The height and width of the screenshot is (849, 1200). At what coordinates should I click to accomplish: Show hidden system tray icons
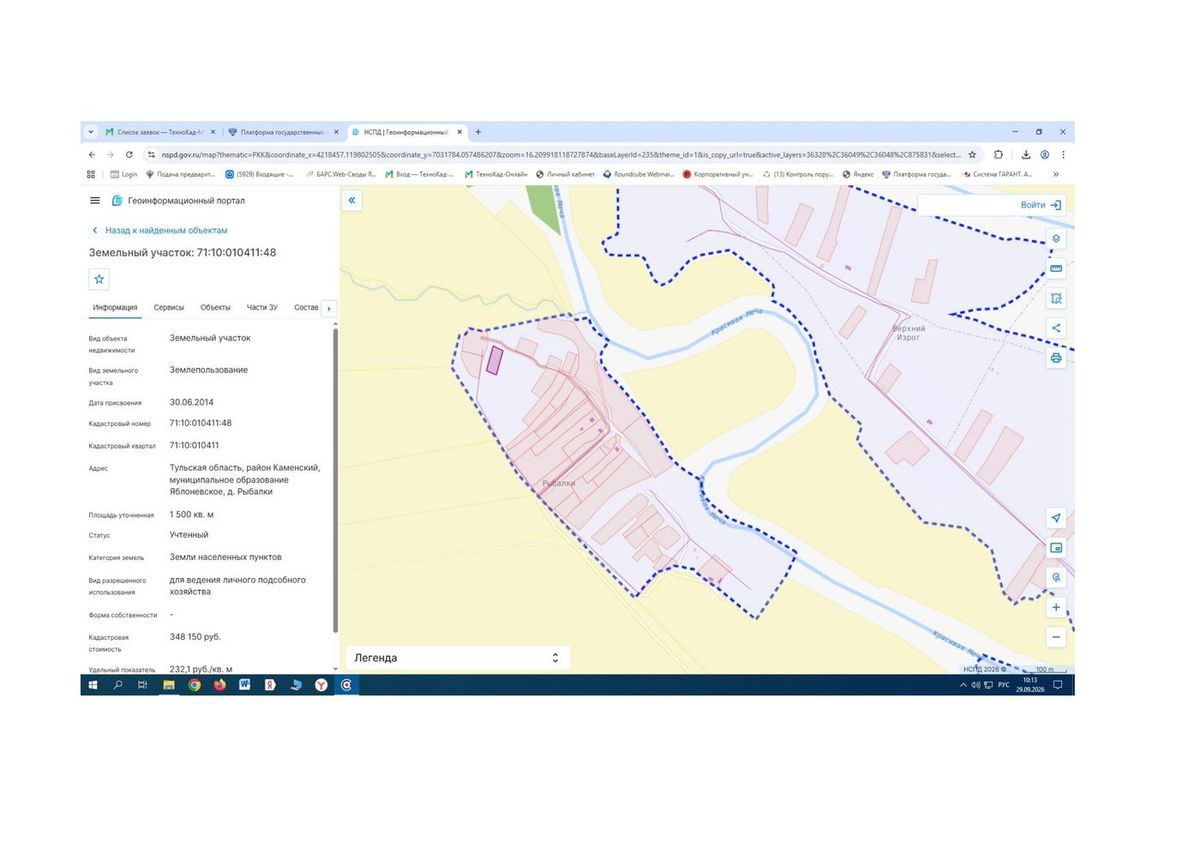(x=964, y=685)
